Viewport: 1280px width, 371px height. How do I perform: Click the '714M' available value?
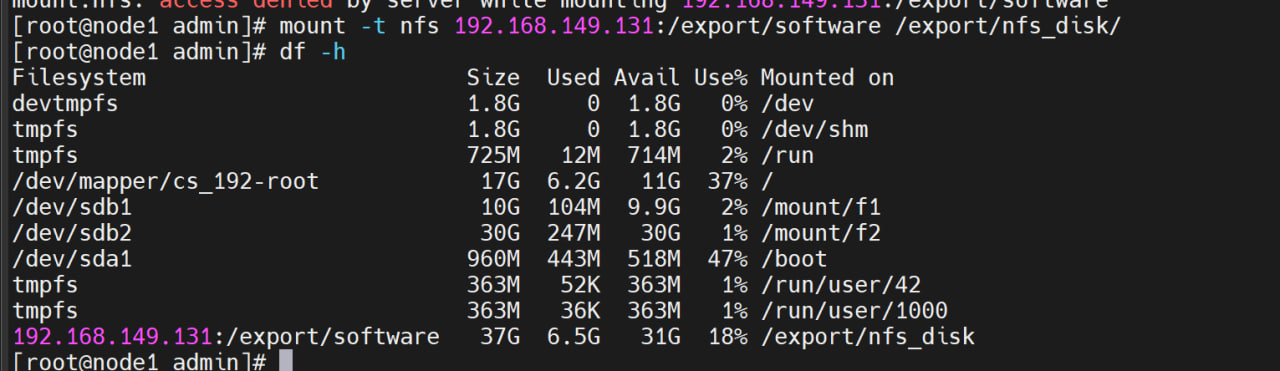pyautogui.click(x=654, y=155)
